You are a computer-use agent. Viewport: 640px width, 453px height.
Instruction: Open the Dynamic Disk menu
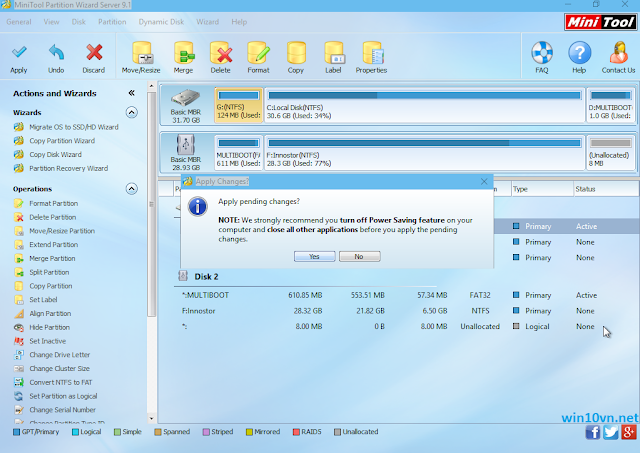(x=161, y=22)
